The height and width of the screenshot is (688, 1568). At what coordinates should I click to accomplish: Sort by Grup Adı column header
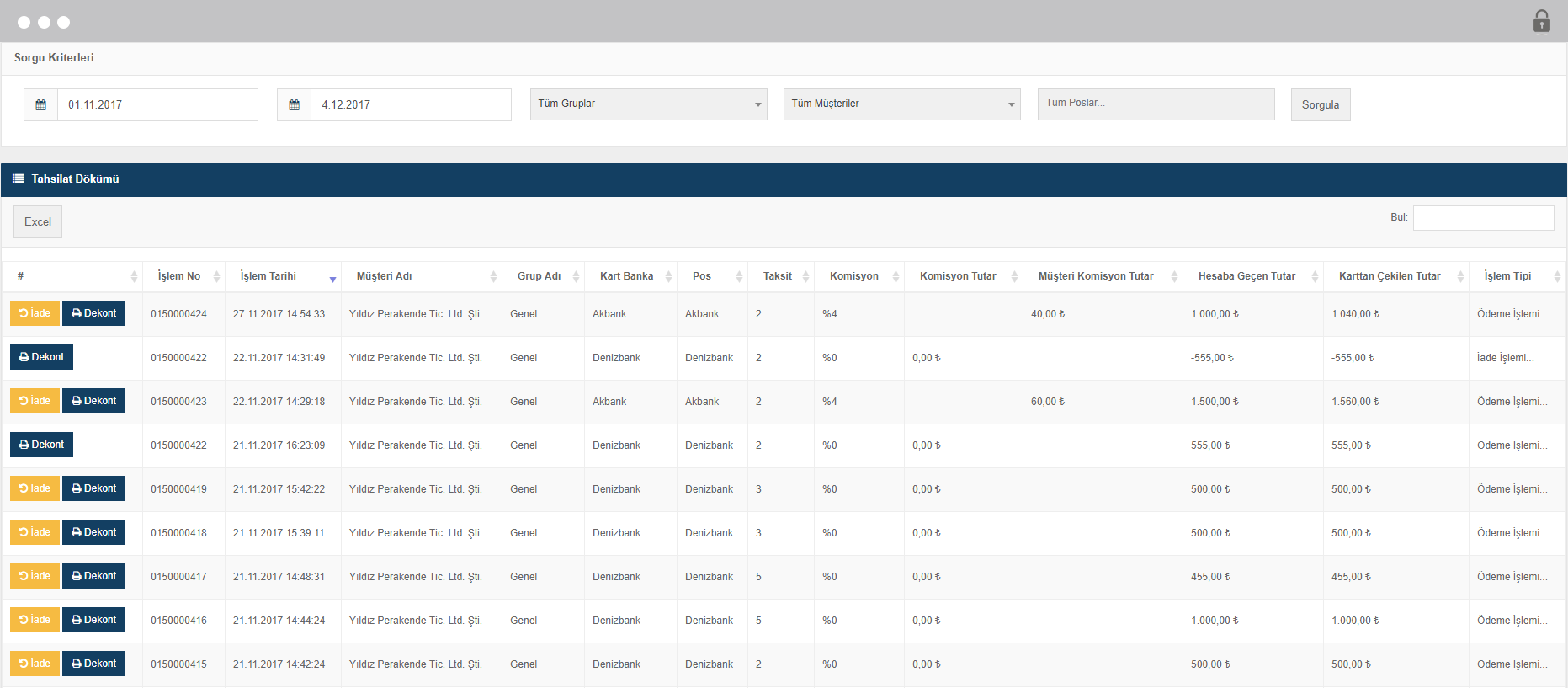(544, 276)
